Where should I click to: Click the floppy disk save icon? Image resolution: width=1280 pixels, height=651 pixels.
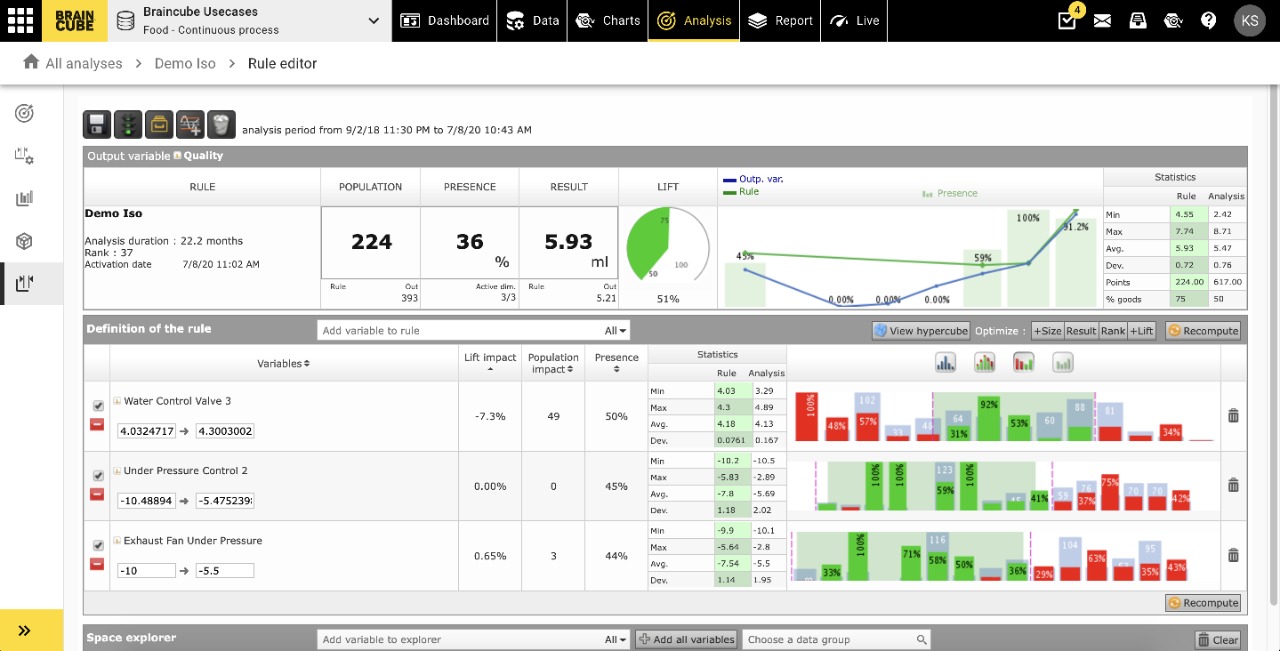(97, 124)
